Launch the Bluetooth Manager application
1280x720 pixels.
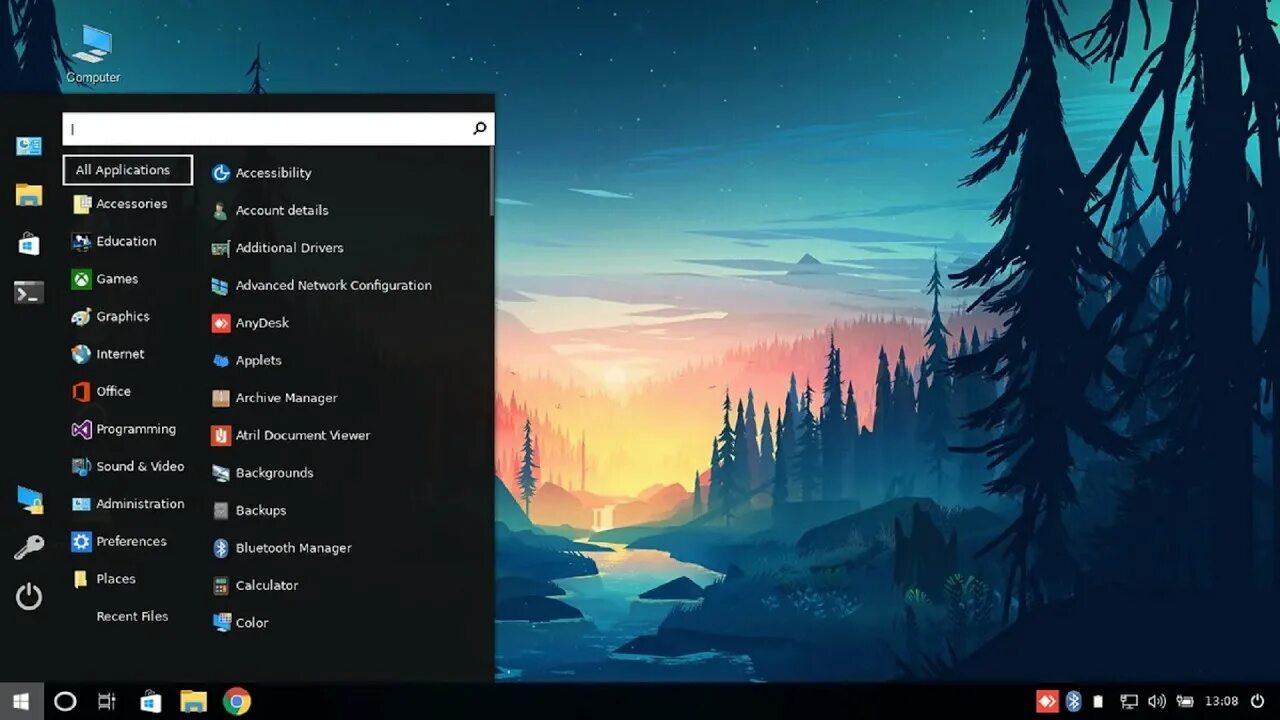pos(293,547)
